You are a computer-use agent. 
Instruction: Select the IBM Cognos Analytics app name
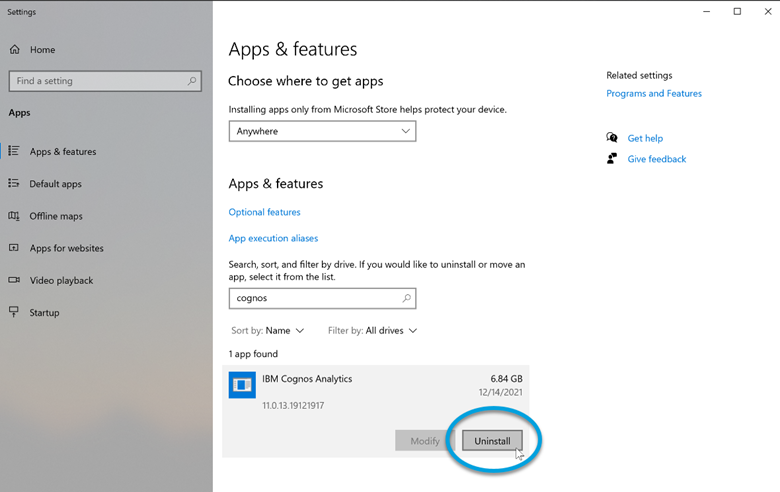[x=307, y=379]
